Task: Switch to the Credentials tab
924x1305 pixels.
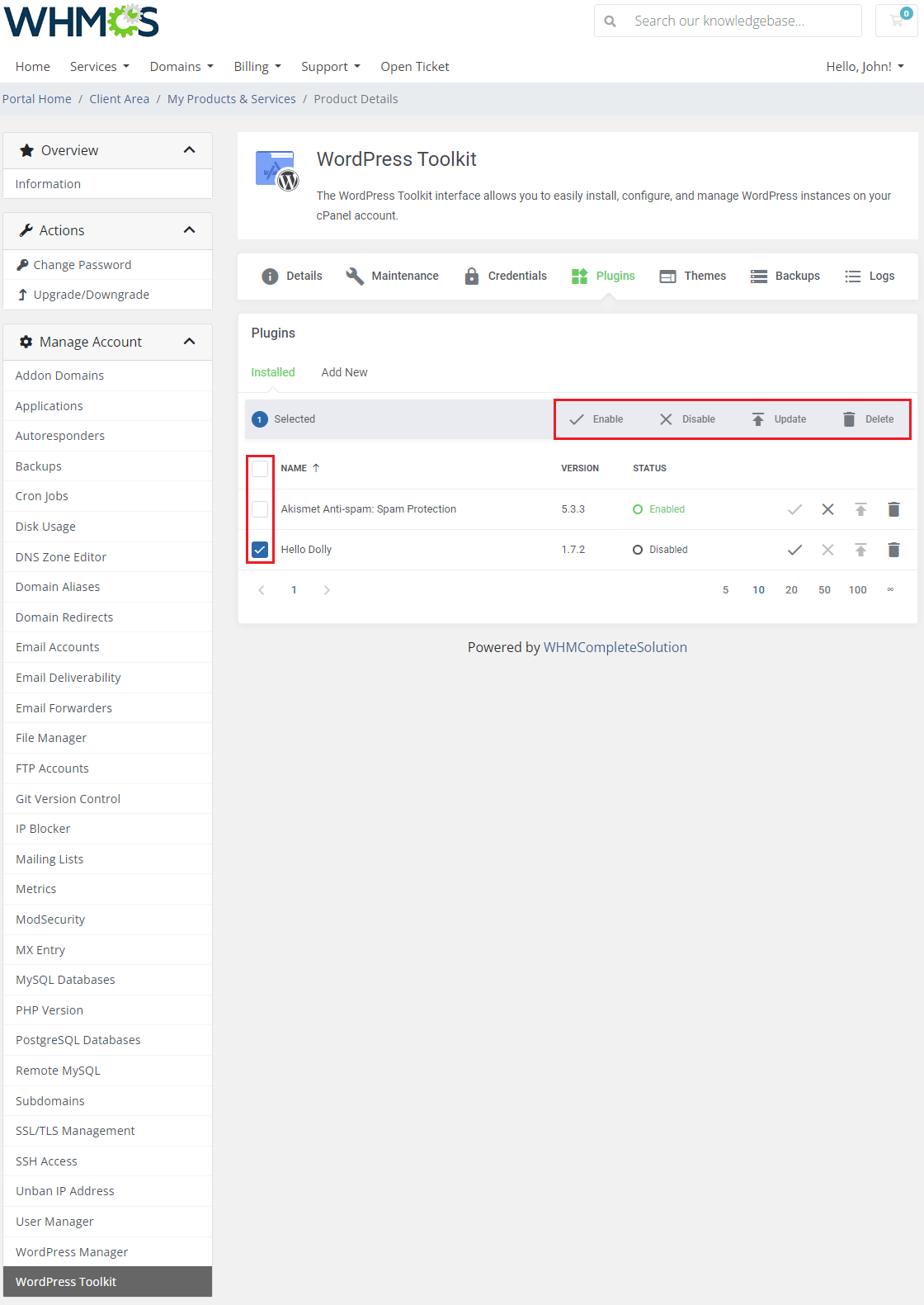Action: pyautogui.click(x=506, y=277)
